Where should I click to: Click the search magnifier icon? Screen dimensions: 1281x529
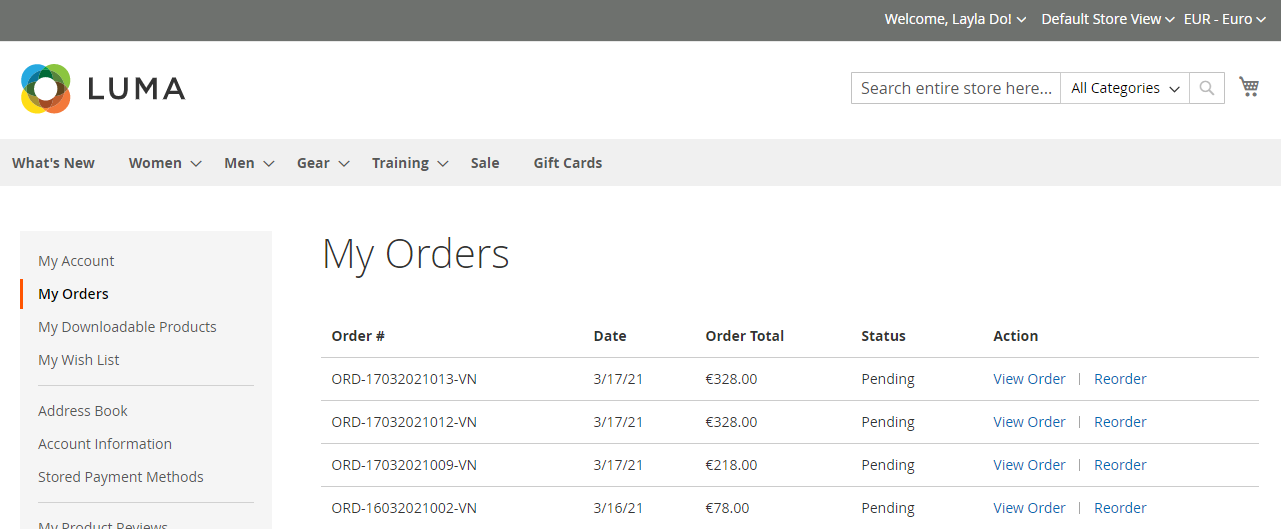1207,88
